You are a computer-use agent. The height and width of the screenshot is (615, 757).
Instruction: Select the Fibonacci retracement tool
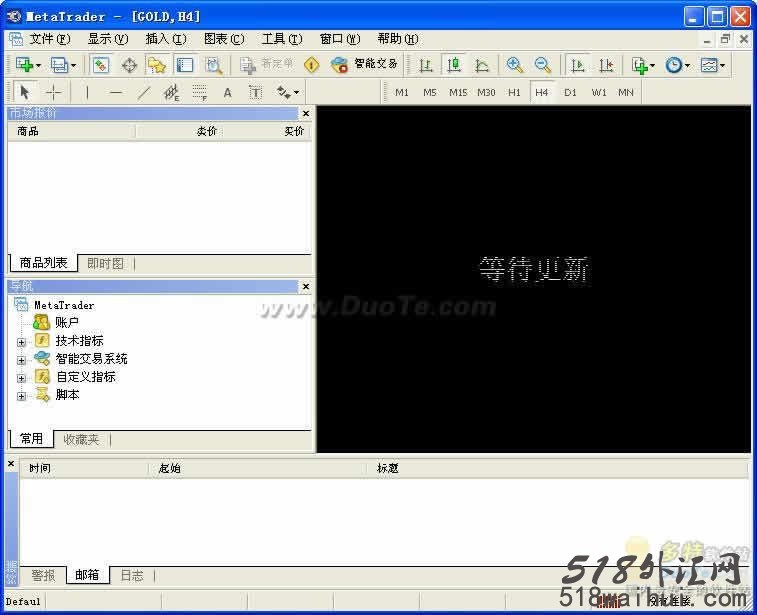point(199,92)
